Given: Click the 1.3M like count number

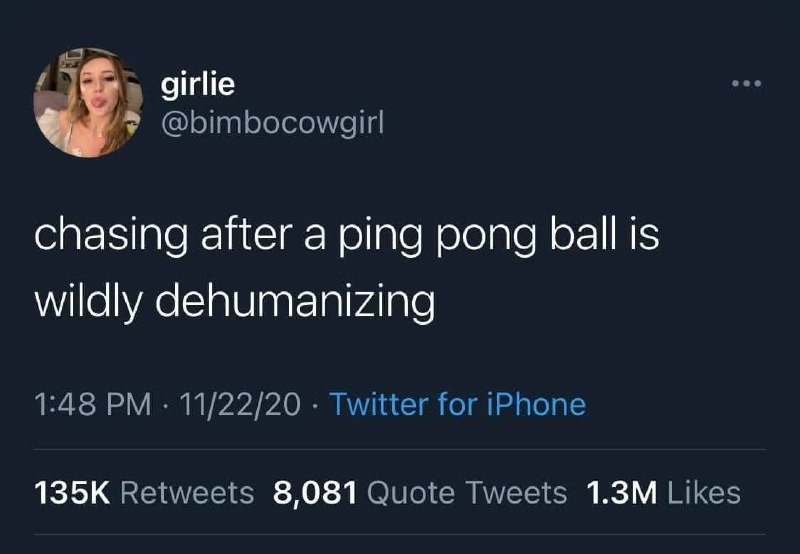Looking at the screenshot, I should [x=622, y=493].
